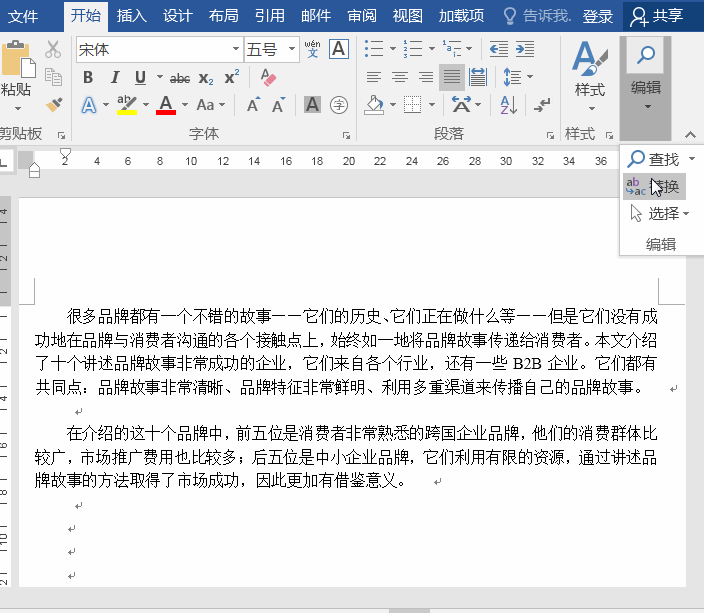Switch to 审阅 review tab
Image resolution: width=704 pixels, height=613 pixels.
tap(362, 16)
